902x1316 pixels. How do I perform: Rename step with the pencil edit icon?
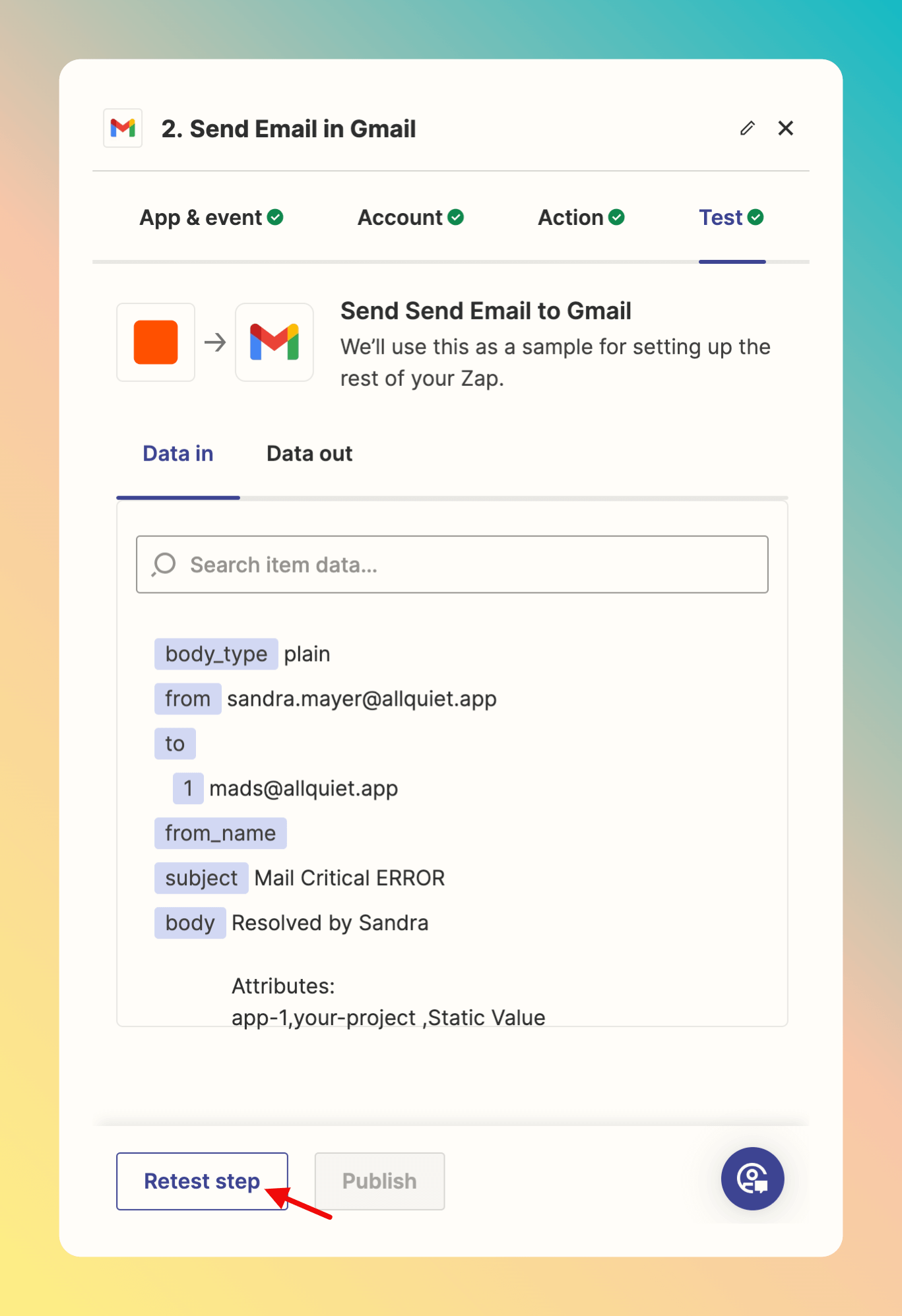click(747, 128)
